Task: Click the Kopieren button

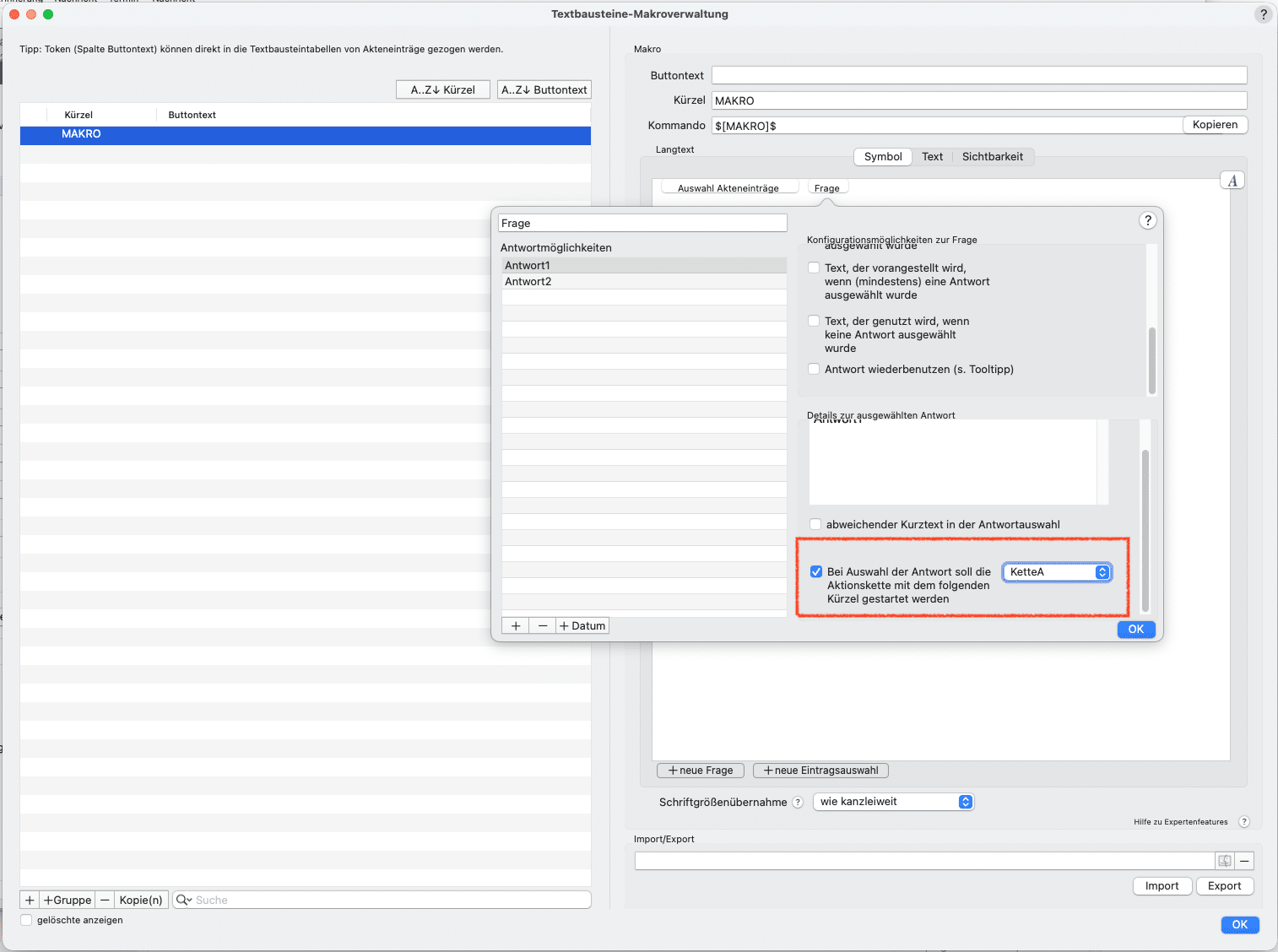Action: tap(1215, 125)
